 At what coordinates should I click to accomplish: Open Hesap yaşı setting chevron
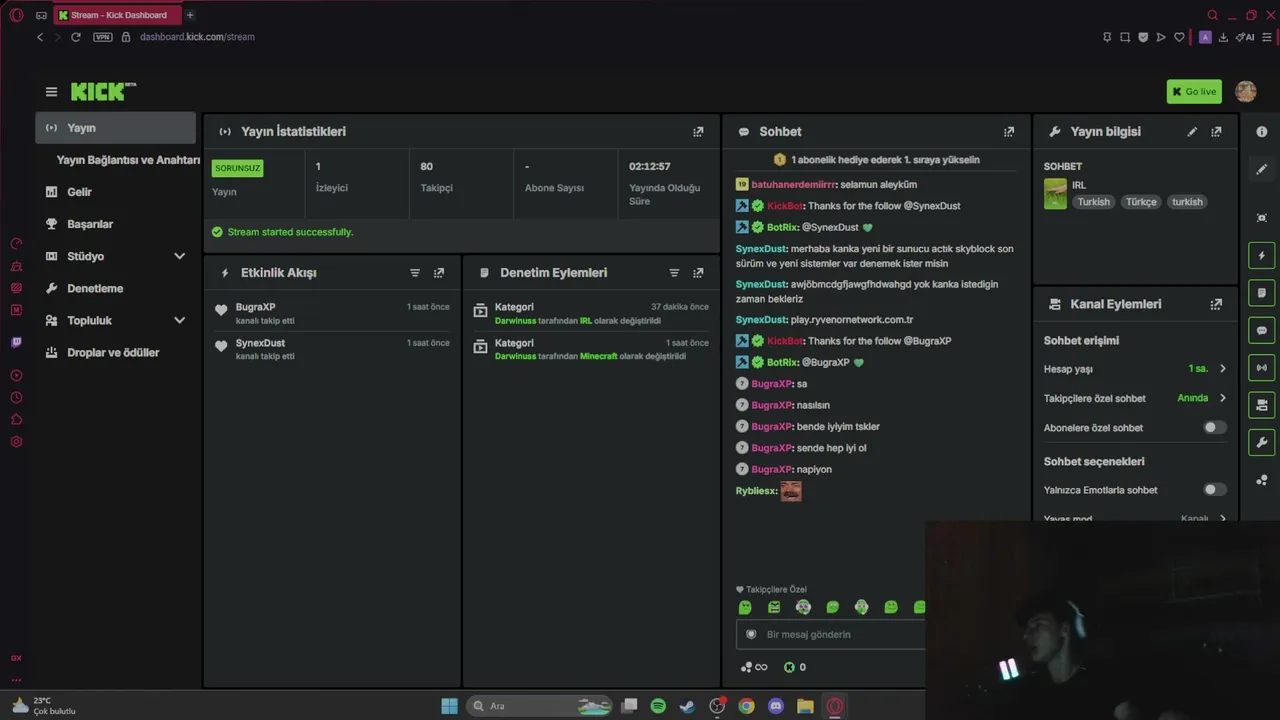pos(1222,369)
